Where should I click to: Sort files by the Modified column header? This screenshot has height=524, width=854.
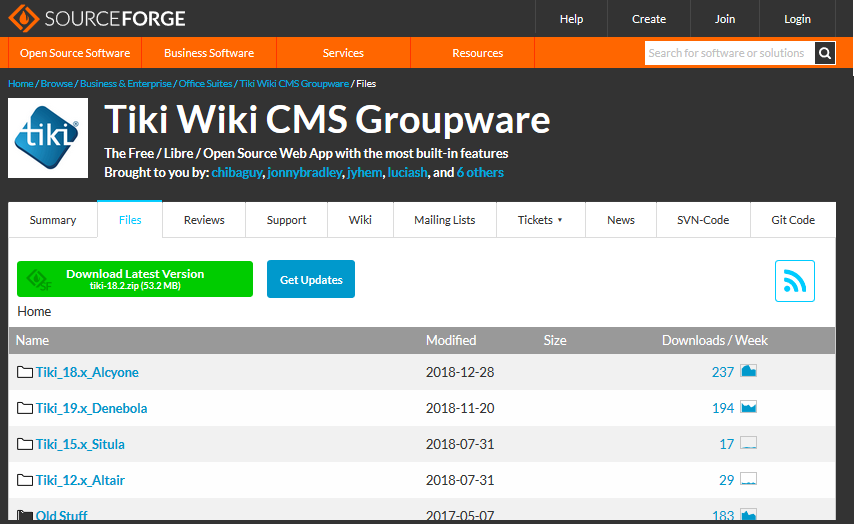pyautogui.click(x=451, y=340)
